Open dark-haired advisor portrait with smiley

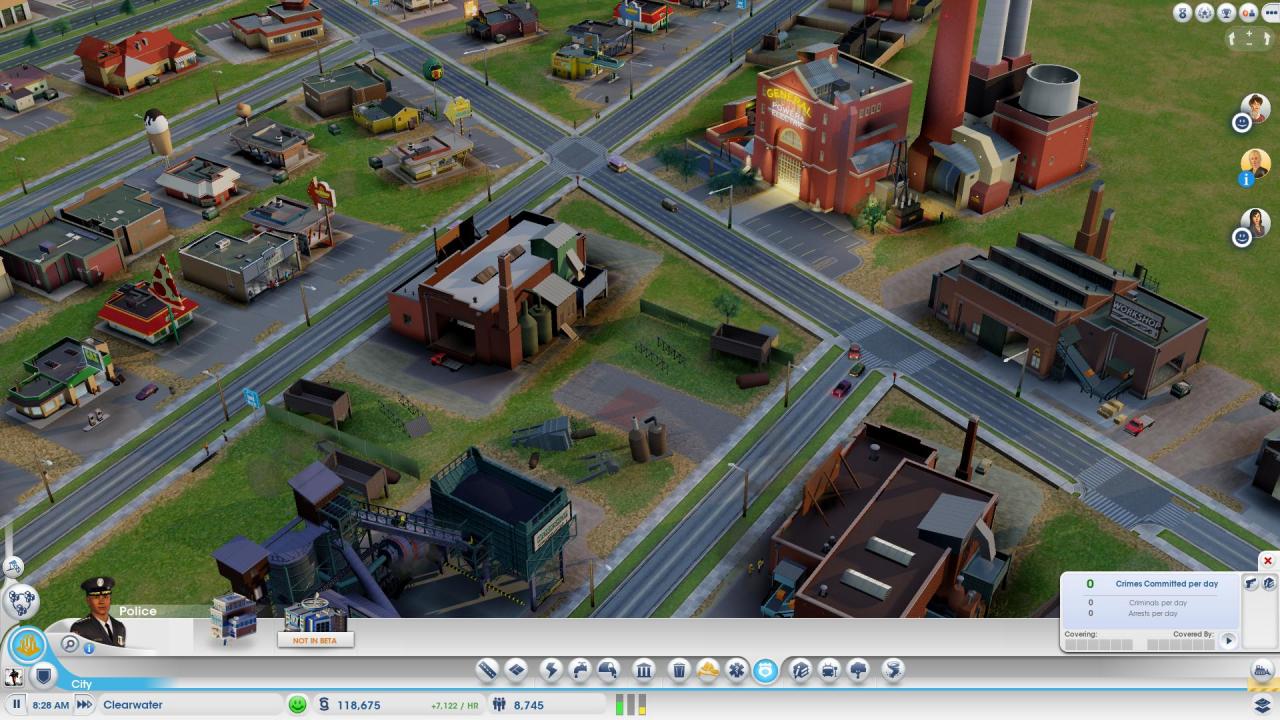point(1254,222)
